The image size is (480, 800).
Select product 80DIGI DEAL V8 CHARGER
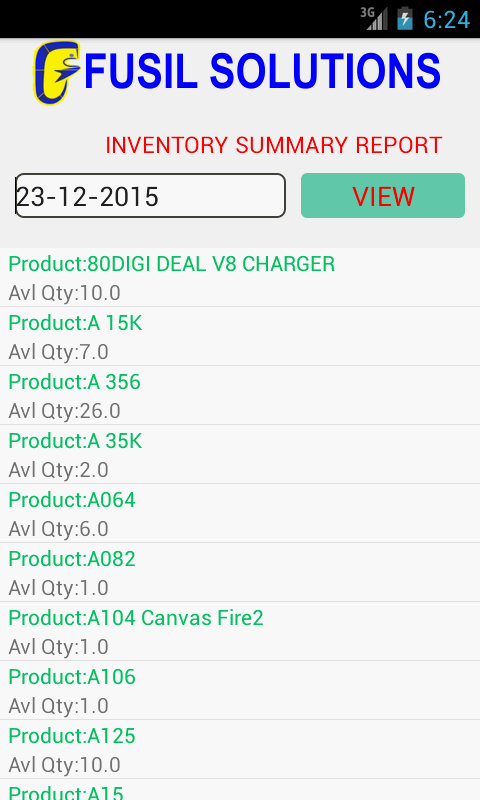[x=240, y=278]
